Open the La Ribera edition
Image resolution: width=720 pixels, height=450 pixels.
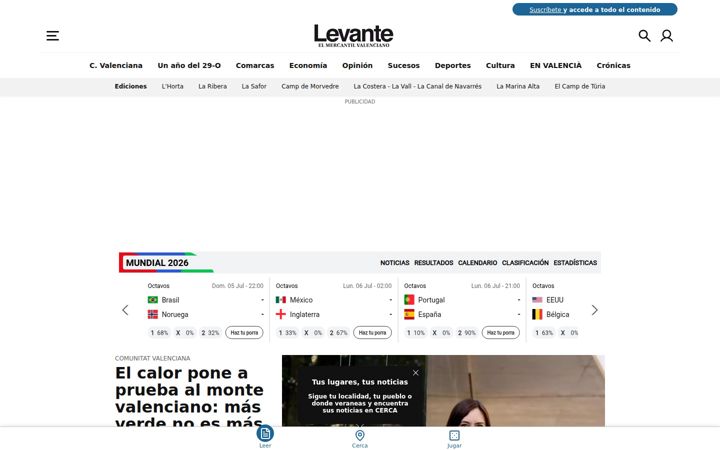pos(213,86)
